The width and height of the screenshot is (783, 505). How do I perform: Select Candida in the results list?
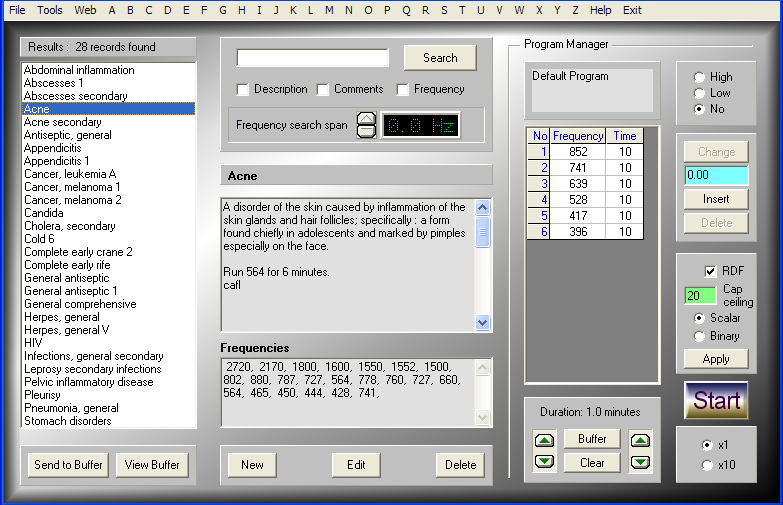44,213
